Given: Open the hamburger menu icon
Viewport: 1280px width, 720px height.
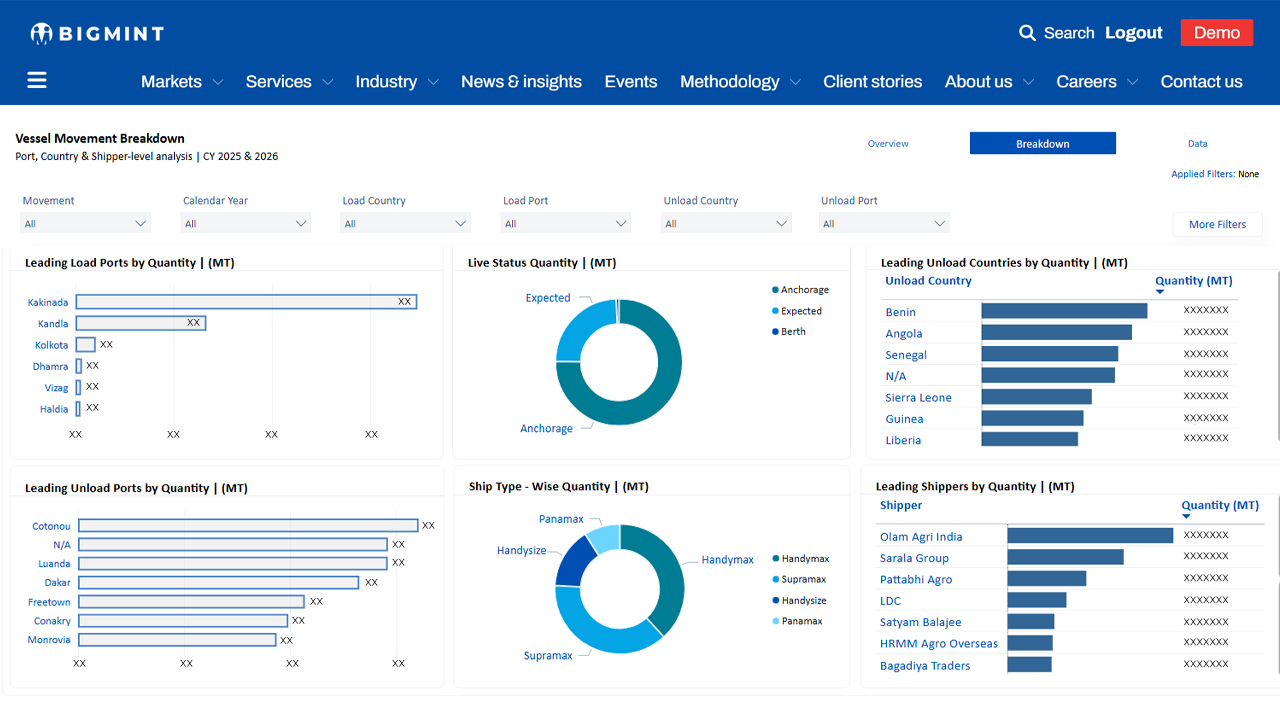Looking at the screenshot, I should pyautogui.click(x=37, y=81).
